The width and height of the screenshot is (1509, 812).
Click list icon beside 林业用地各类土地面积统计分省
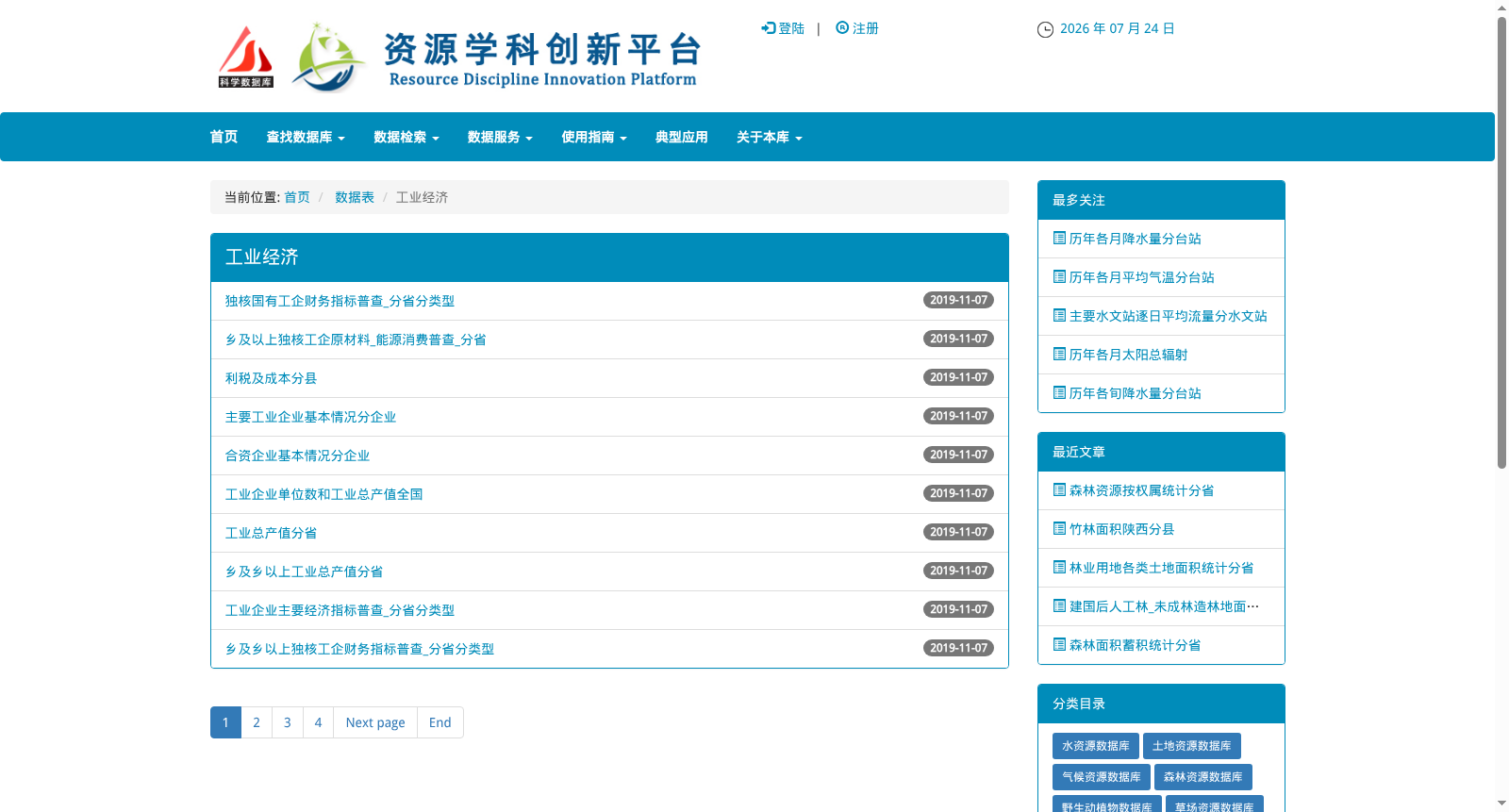point(1059,568)
